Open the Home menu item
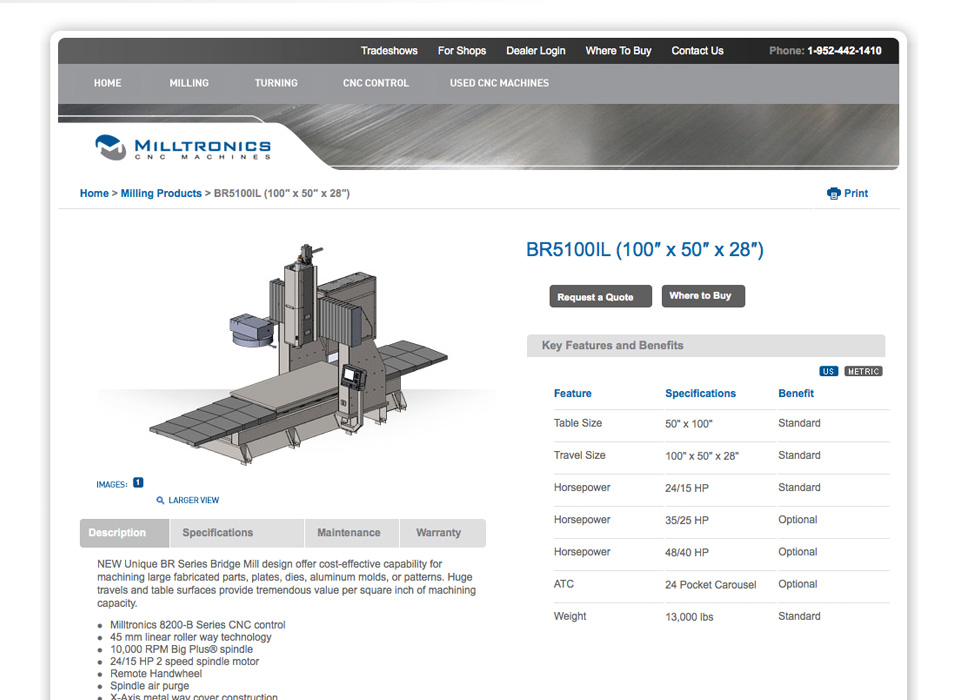Viewport: 960px width, 700px height. (x=107, y=83)
